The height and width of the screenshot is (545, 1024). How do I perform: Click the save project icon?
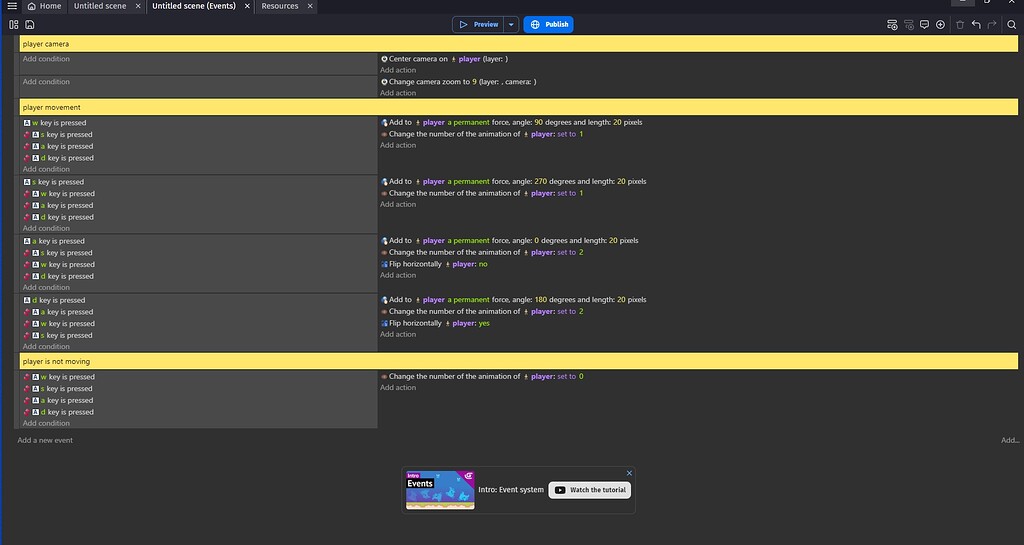[29, 25]
